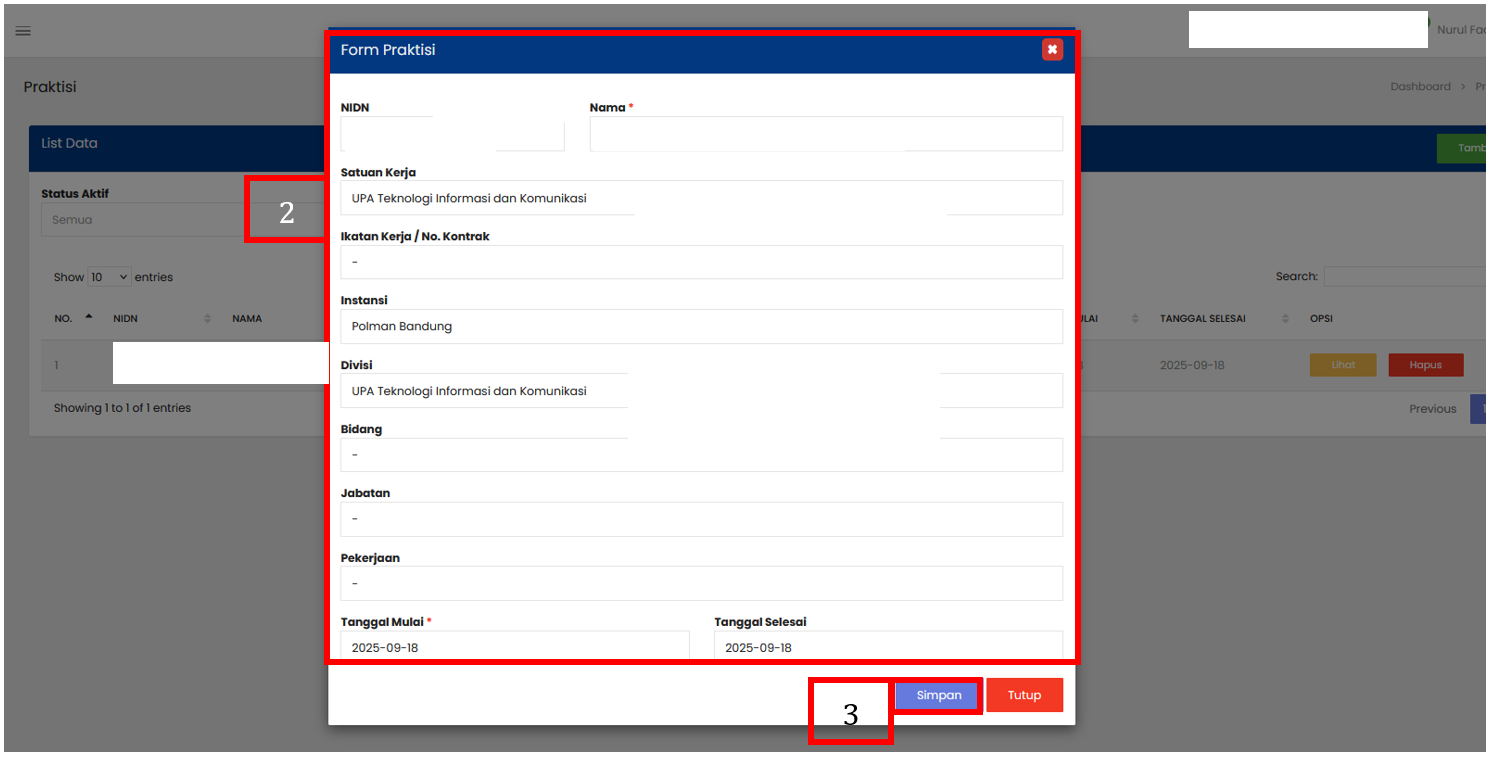Viewport: 1492px width, 759px height.
Task: Click the Previous pagination link
Action: 1432,409
